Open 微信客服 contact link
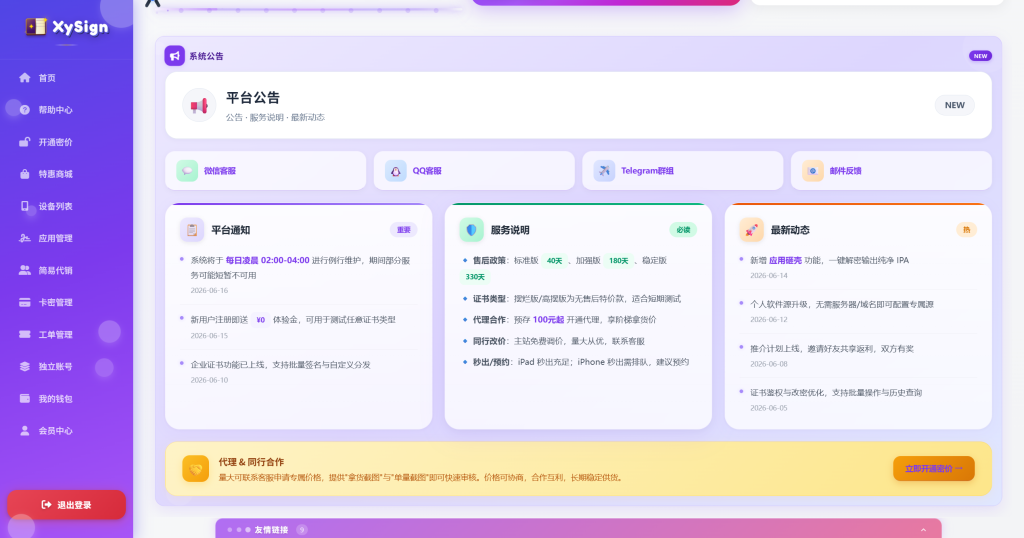Image resolution: width=1024 pixels, height=538 pixels. tap(266, 170)
